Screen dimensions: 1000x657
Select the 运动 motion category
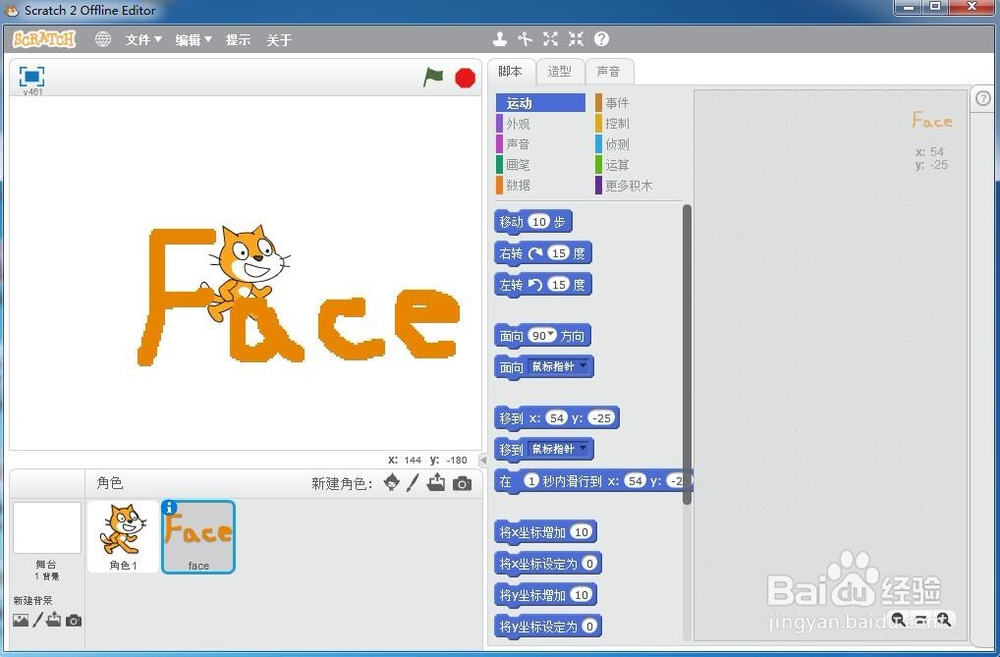[540, 103]
